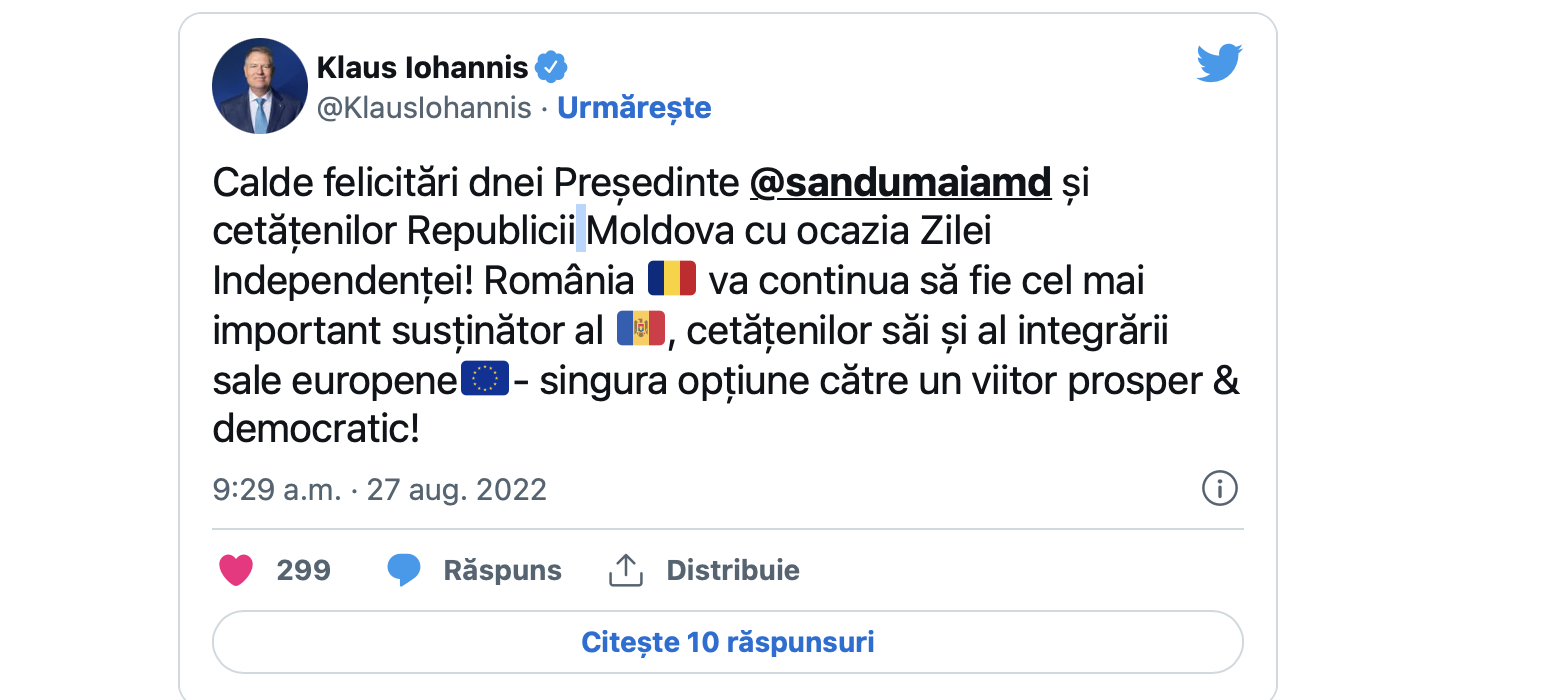
Task: Click the Răspuns reply label
Action: pyautogui.click(x=502, y=571)
